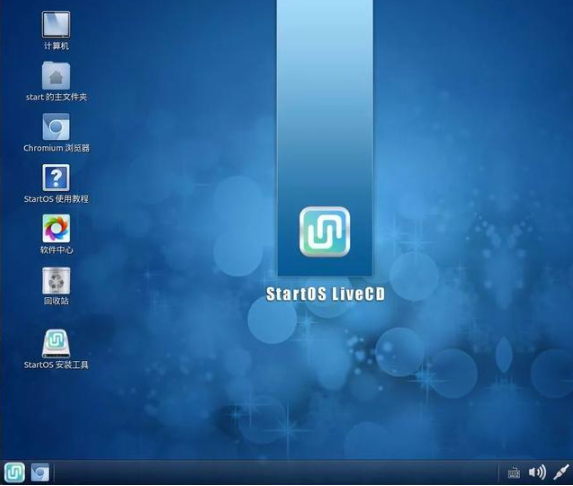The height and width of the screenshot is (486, 573).
Task: Click the keyboard input method tray icon
Action: pos(514,473)
